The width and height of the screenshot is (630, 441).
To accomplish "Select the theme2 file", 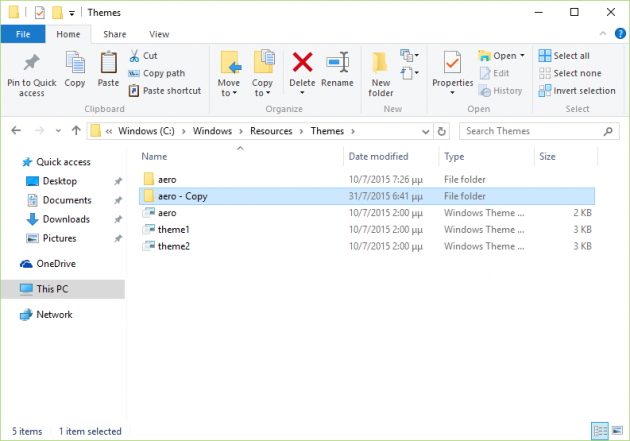I will pos(367,246).
